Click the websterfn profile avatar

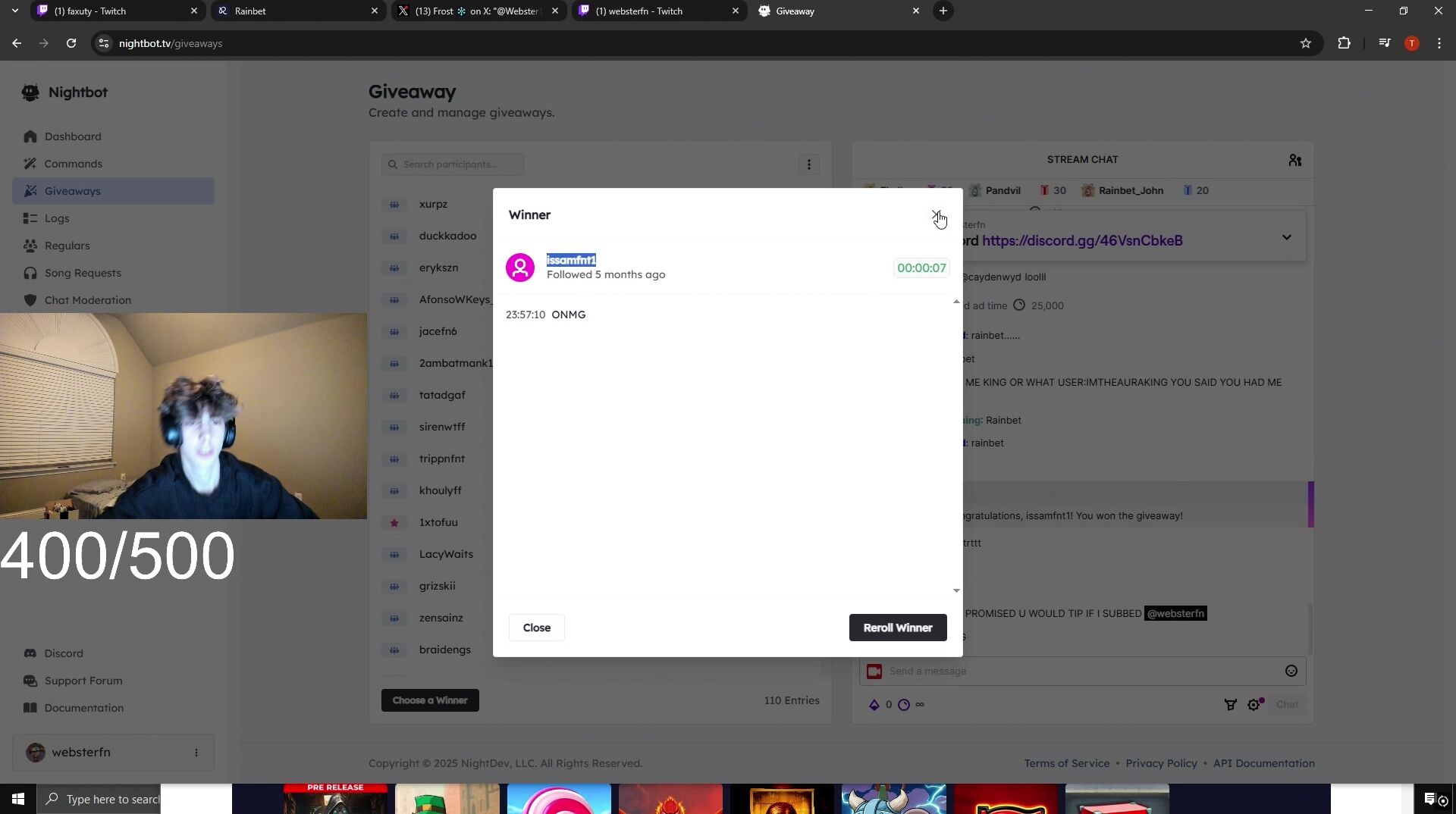tap(36, 753)
